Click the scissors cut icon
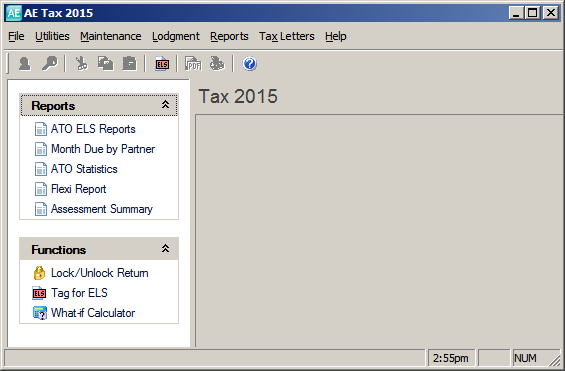The height and width of the screenshot is (371, 565). click(x=81, y=64)
